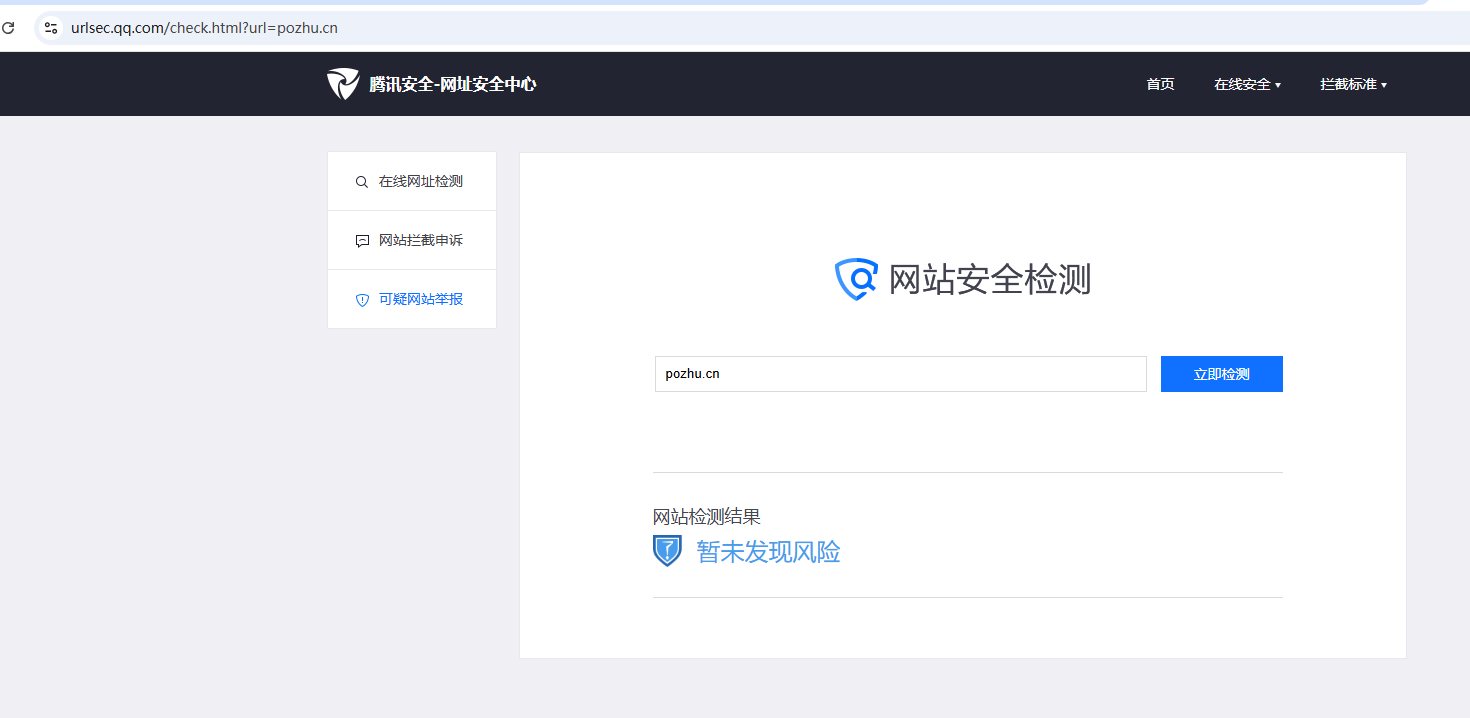1470x718 pixels.
Task: Expand the 在线安全 dropdown menu
Action: (x=1247, y=85)
